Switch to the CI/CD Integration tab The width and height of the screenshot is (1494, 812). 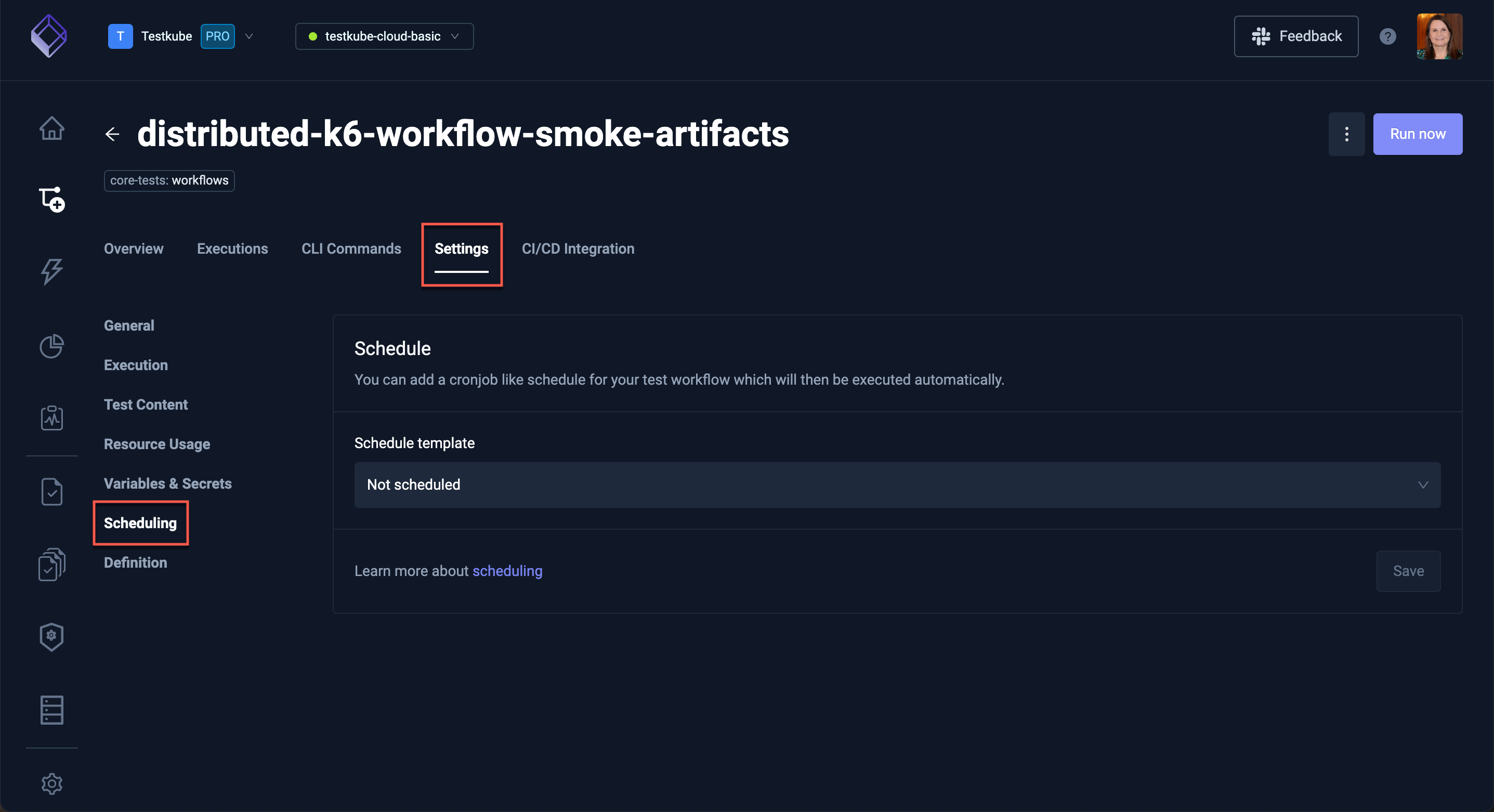578,248
